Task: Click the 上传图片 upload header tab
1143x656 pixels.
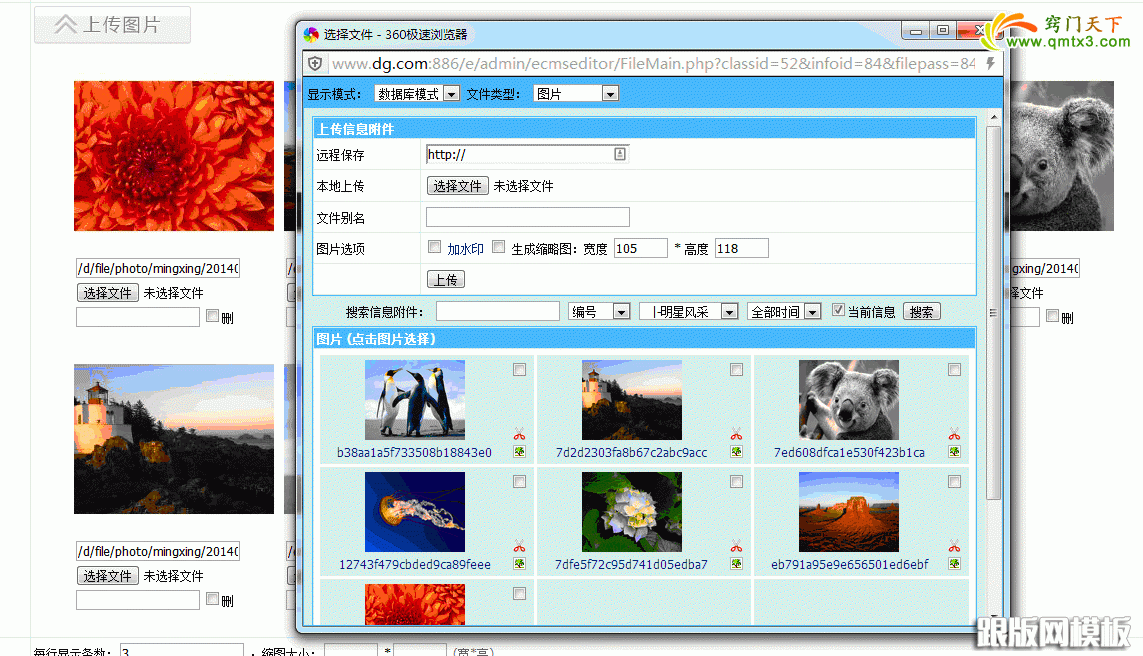Action: pos(112,25)
